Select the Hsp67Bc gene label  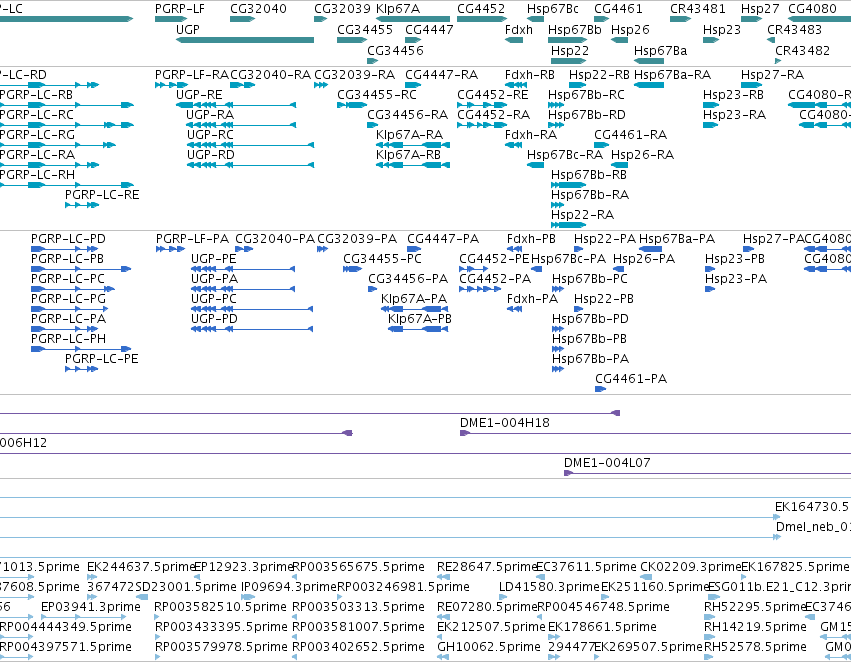pos(552,9)
